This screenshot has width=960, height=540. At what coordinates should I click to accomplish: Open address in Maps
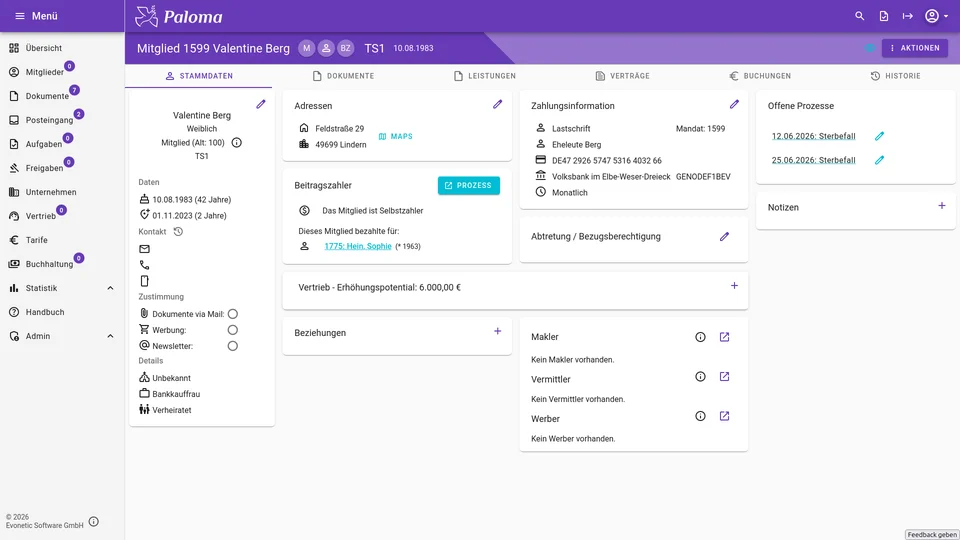tap(396, 137)
